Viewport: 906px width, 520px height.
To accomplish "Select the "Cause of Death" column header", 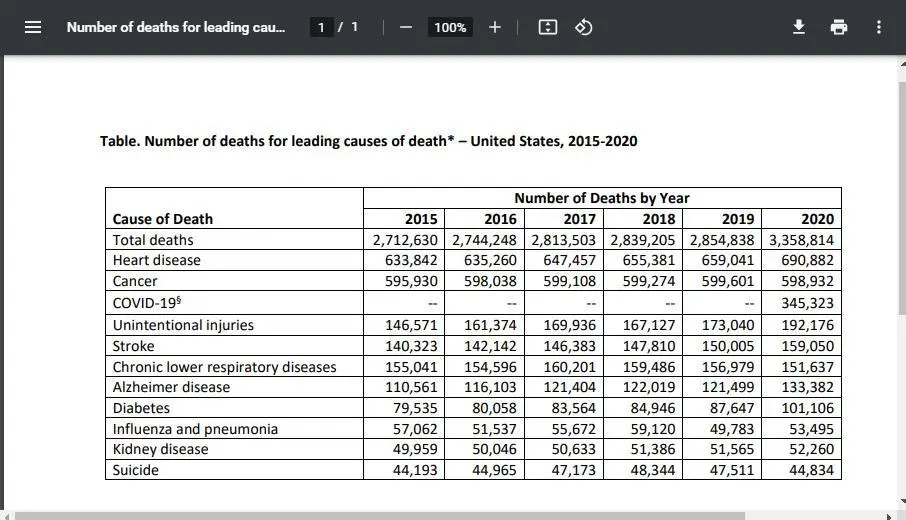I will pos(163,219).
